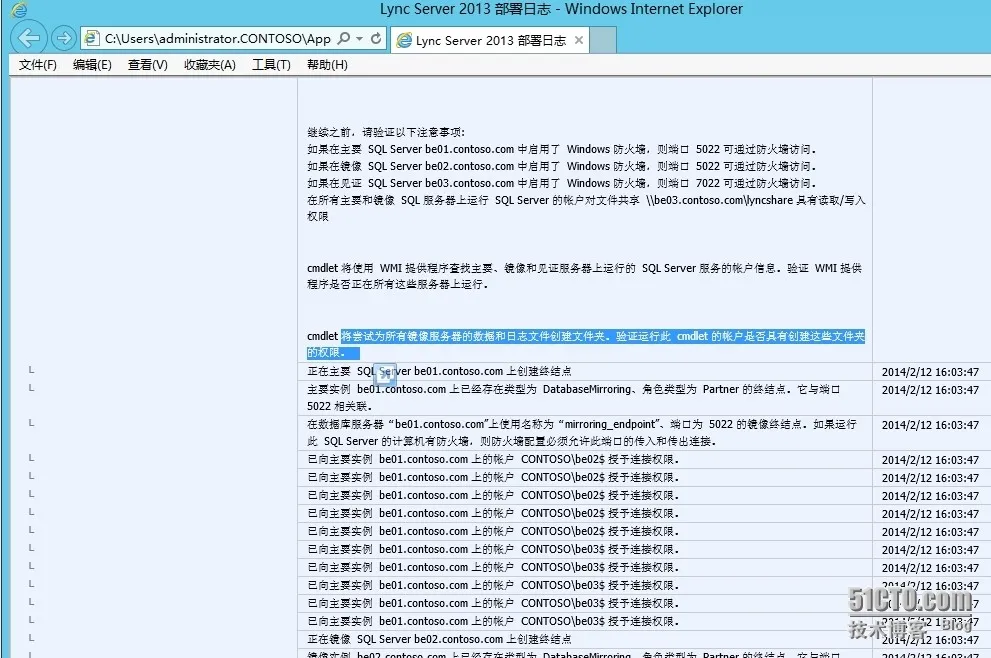Click the tree marker beside 正在主要 SQL Server row
The width and height of the screenshot is (991, 658).
tap(31, 370)
